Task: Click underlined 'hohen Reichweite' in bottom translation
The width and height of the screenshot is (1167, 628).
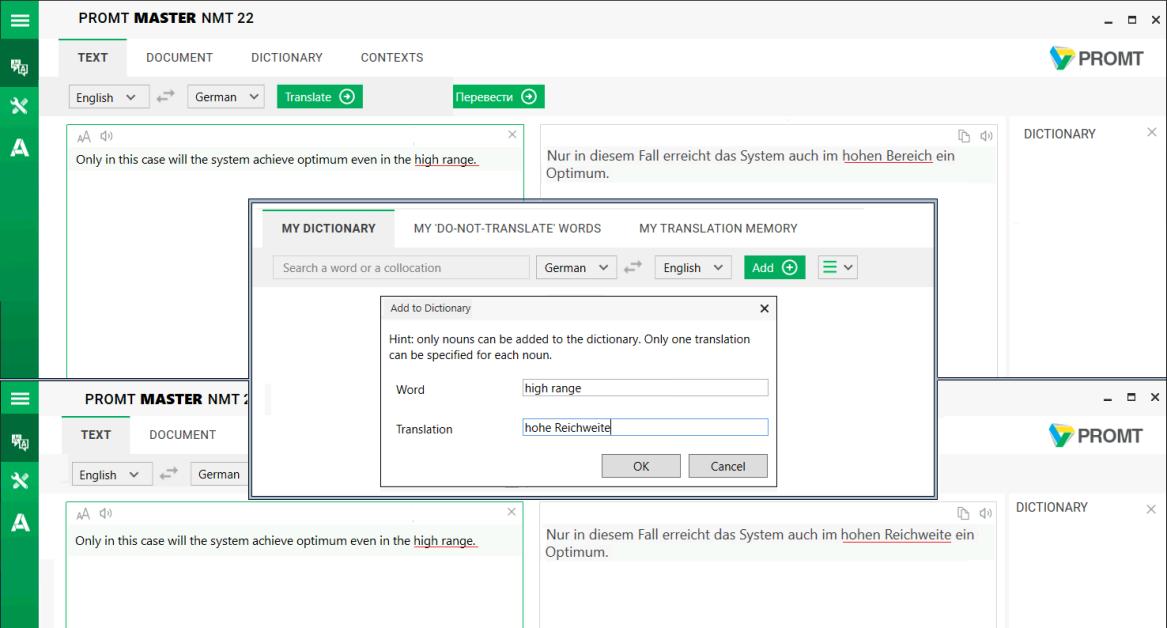Action: point(896,534)
